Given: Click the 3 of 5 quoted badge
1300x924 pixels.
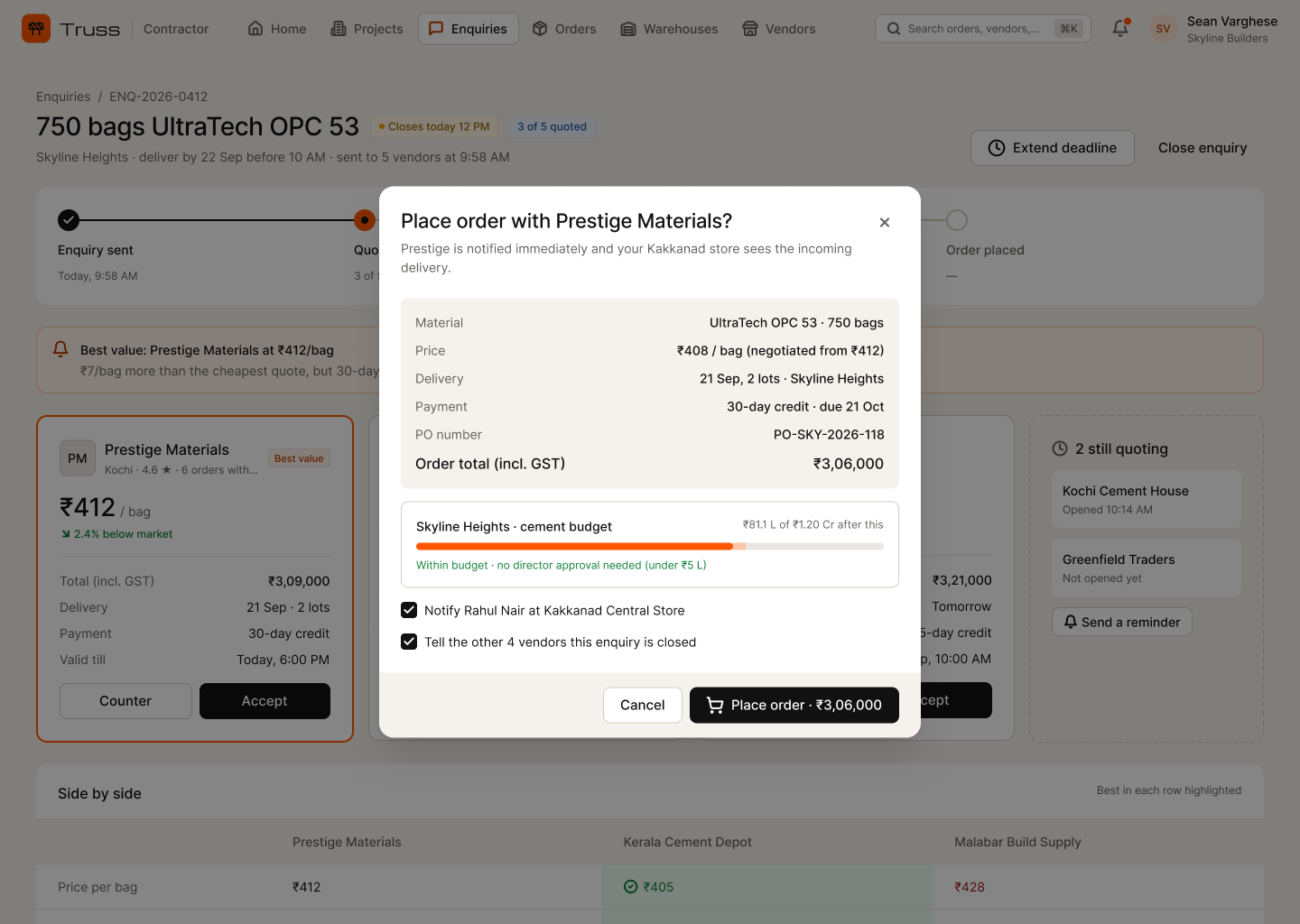Looking at the screenshot, I should click(552, 126).
